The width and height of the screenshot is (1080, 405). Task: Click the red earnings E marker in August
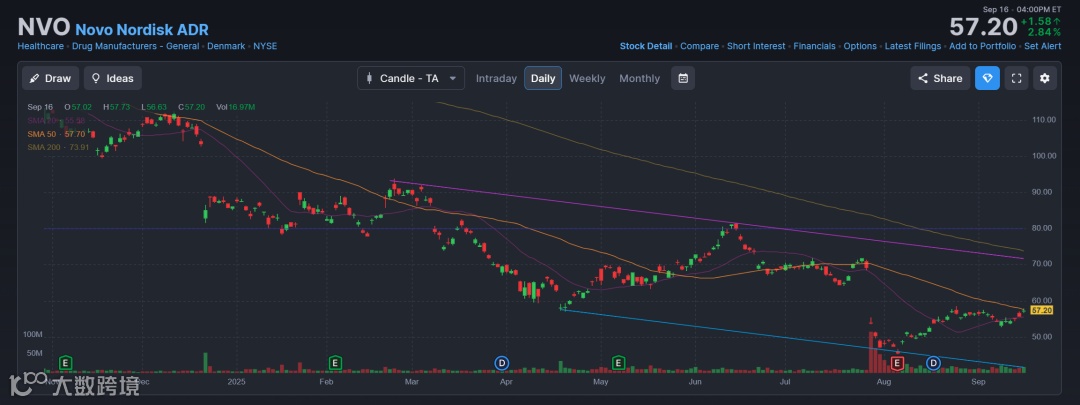tap(897, 362)
